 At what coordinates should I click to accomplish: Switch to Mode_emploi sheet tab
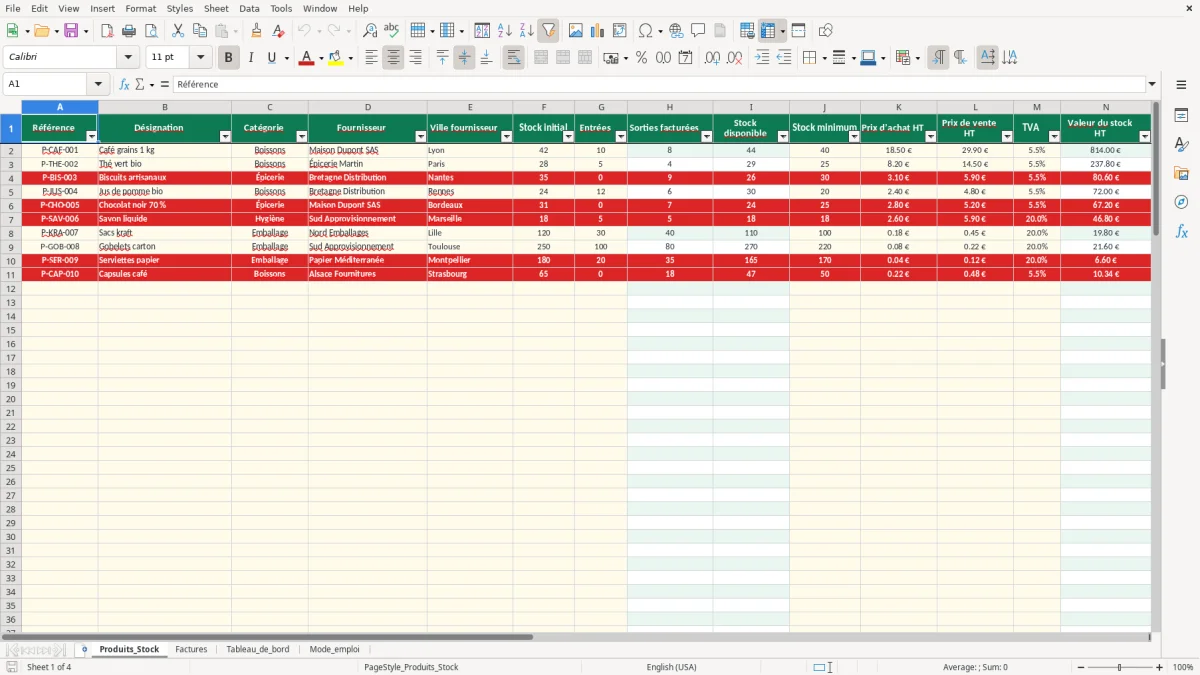[334, 649]
